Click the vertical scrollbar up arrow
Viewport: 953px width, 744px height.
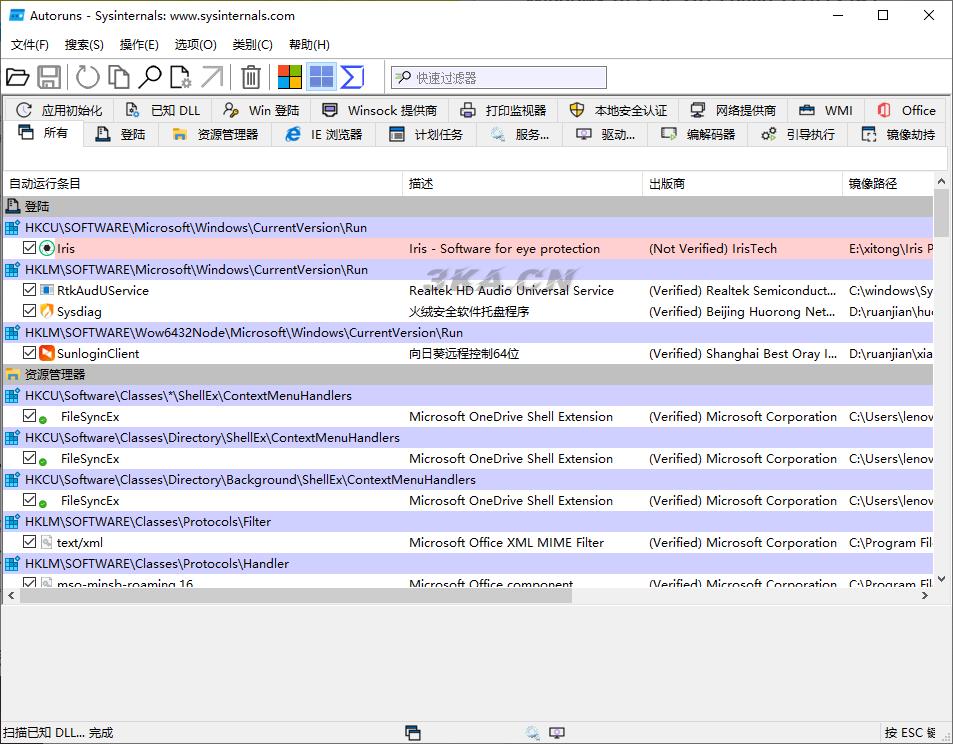(941, 181)
